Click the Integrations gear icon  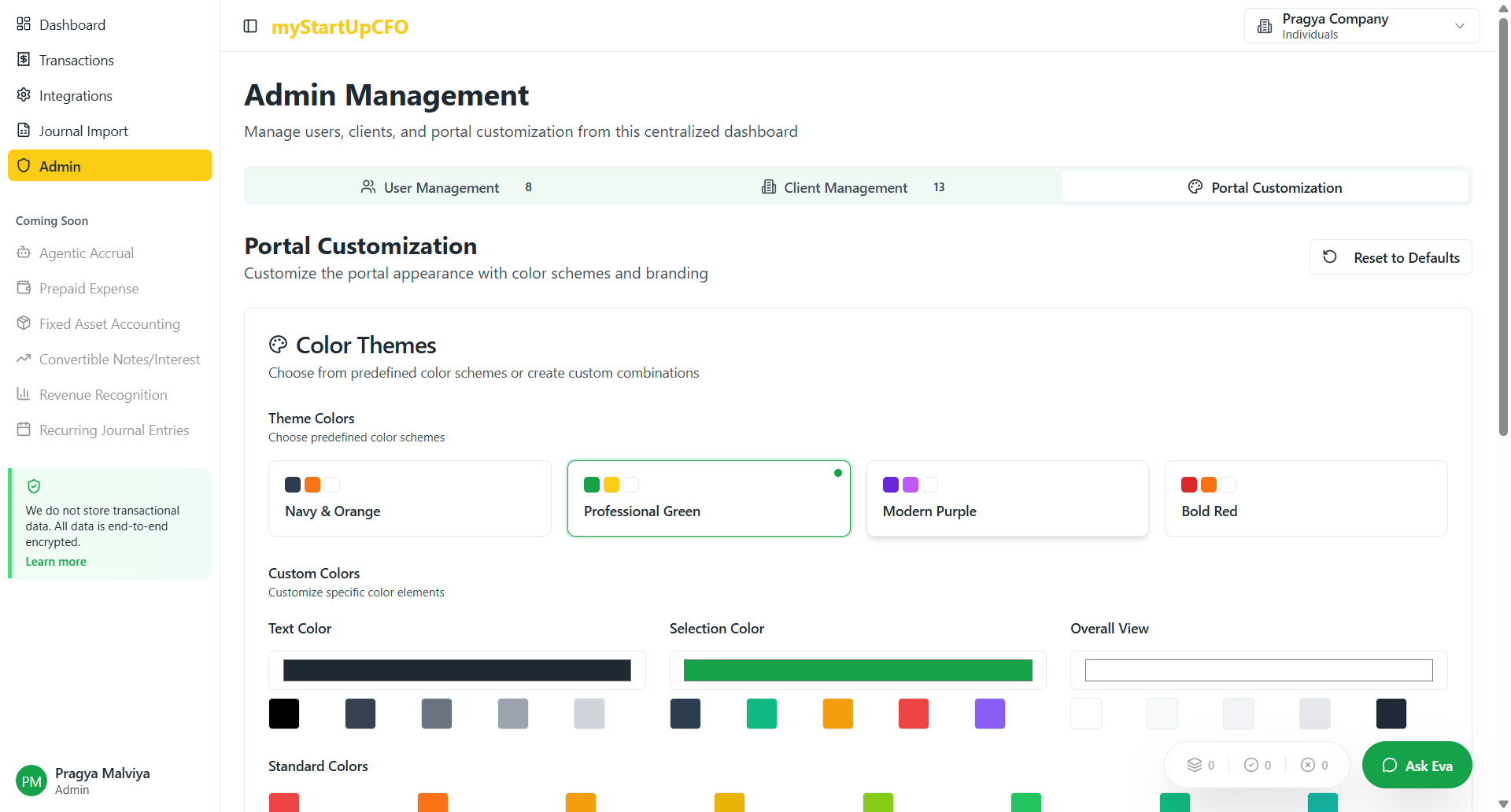click(x=24, y=95)
